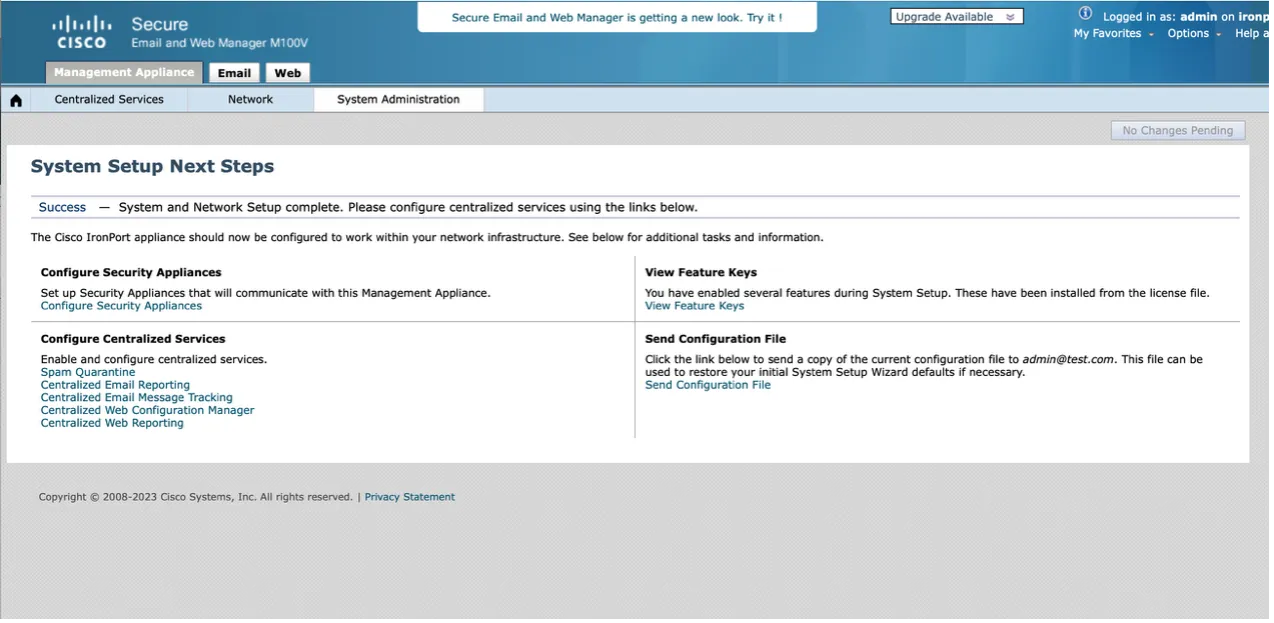Screen dimensions: 1274x623
Task: Open the Privacy Statement link
Action: click(x=409, y=497)
